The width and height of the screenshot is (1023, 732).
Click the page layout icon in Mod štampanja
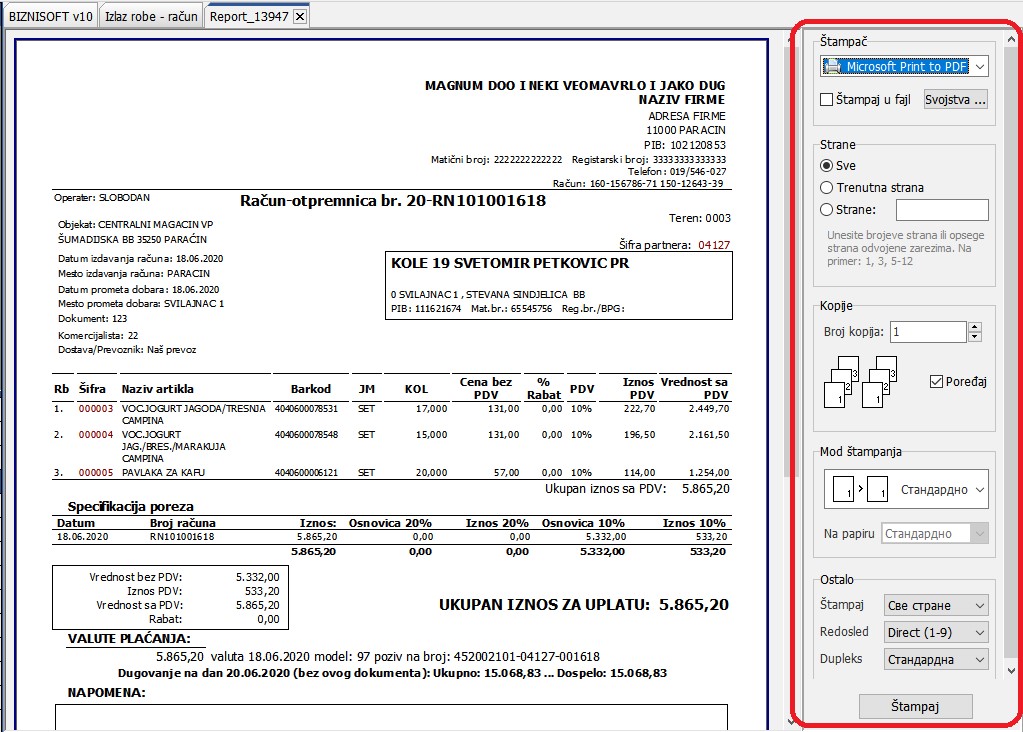point(859,489)
